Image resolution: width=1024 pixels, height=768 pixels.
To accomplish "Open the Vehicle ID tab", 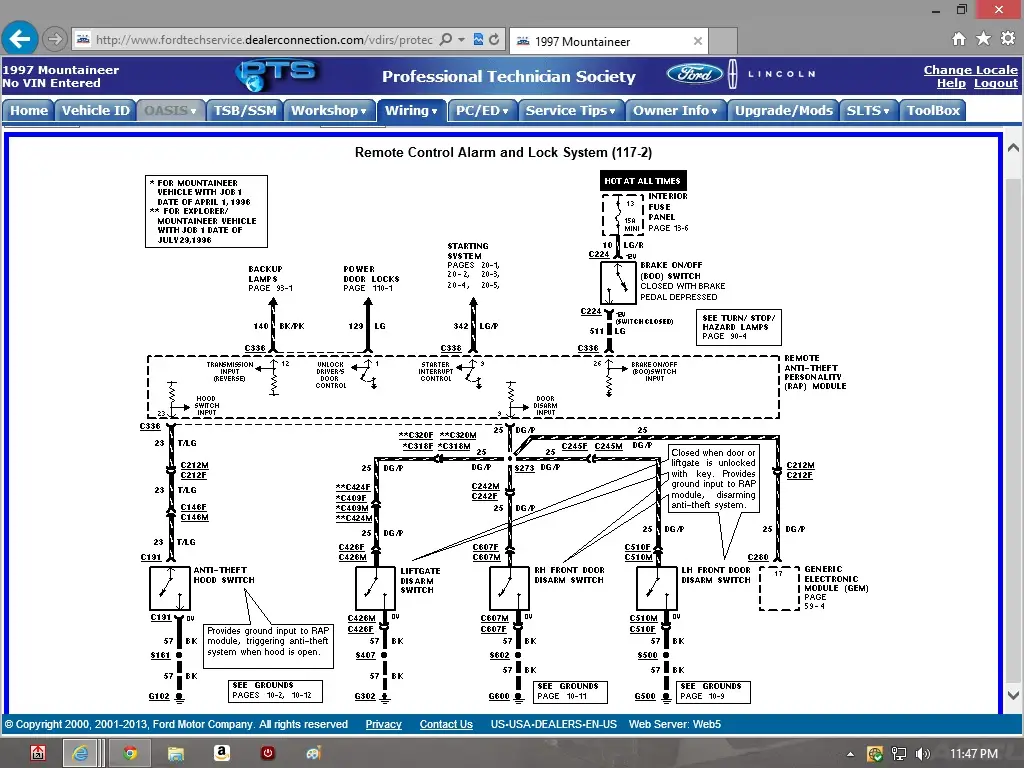I will [x=95, y=110].
